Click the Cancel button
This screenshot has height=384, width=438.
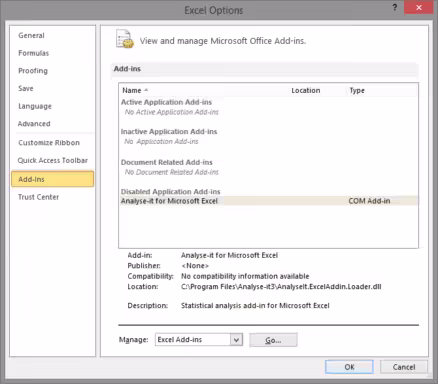pos(404,367)
